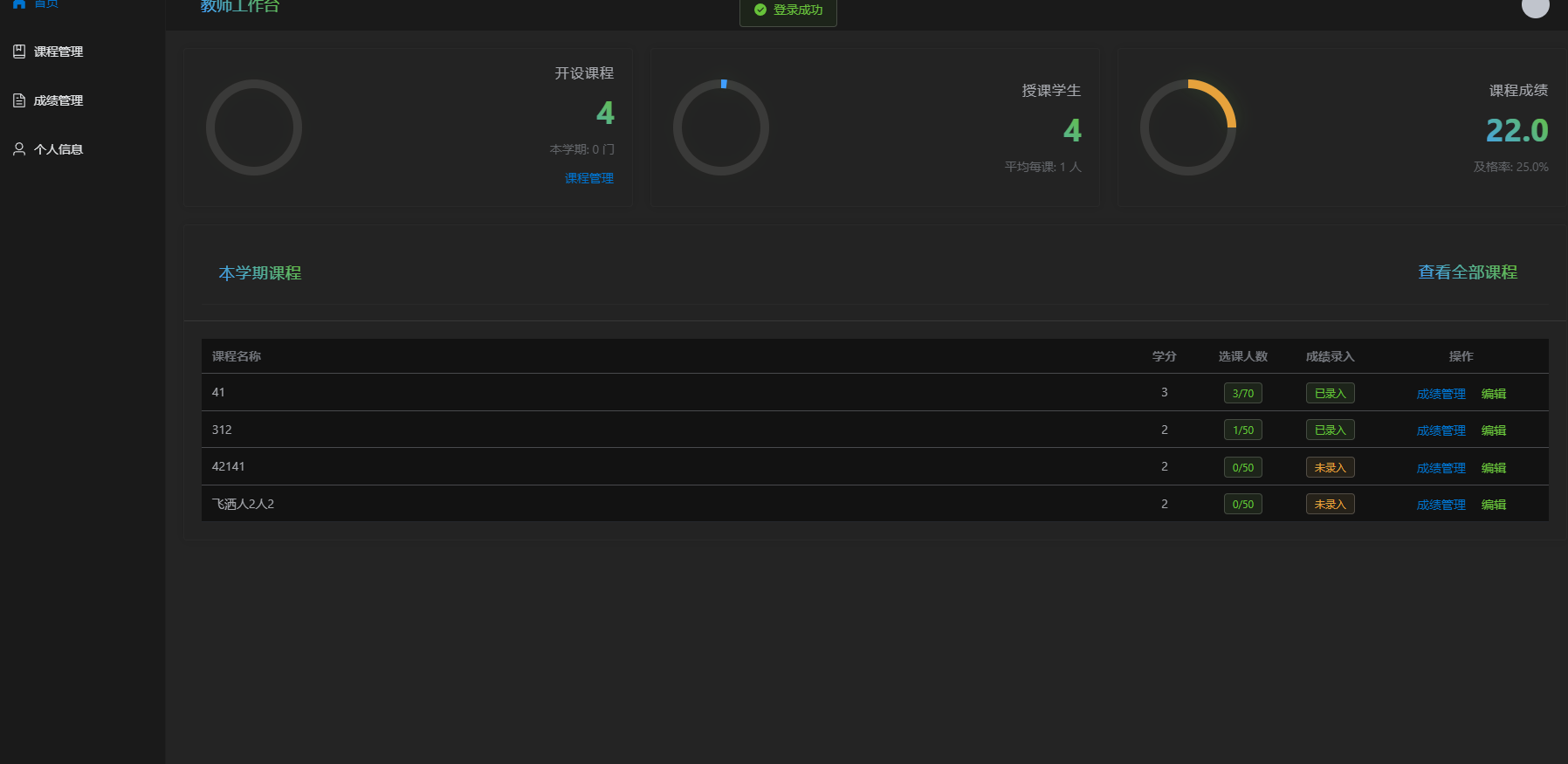The width and height of the screenshot is (1568, 764).
Task: Open the user avatar in the top right
Action: (x=1535, y=6)
